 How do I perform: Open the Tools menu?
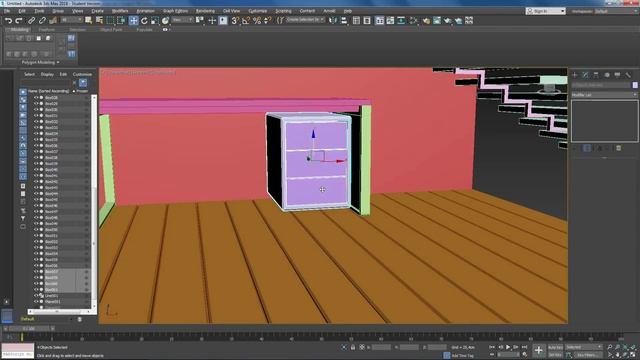[39, 11]
